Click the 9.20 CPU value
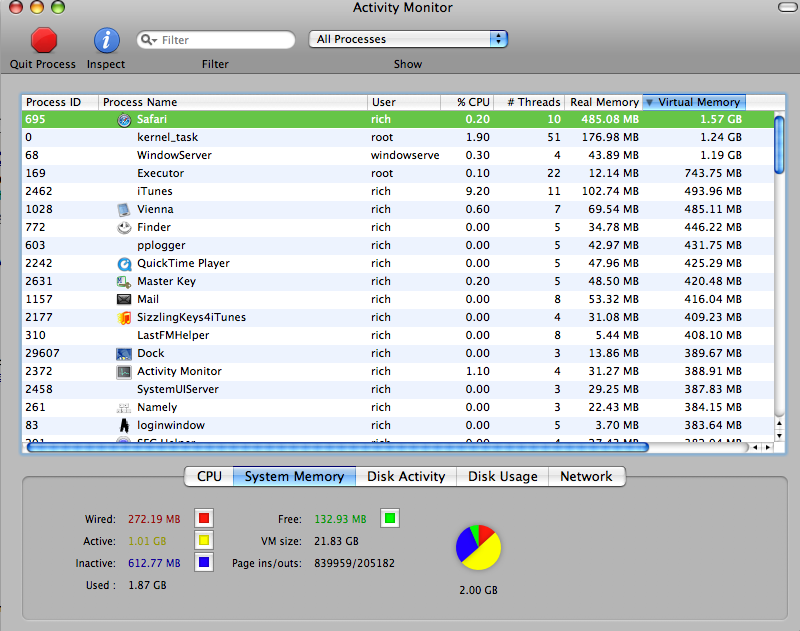The image size is (800, 631). (478, 191)
